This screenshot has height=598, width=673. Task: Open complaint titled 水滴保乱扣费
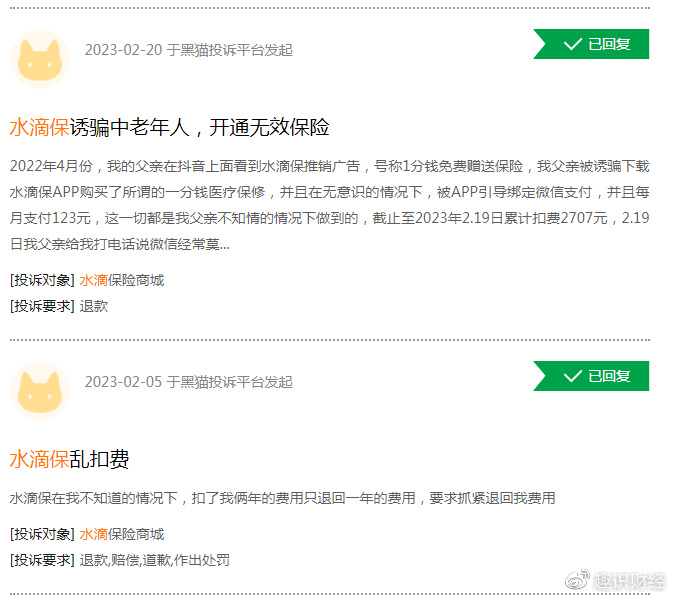(69, 459)
